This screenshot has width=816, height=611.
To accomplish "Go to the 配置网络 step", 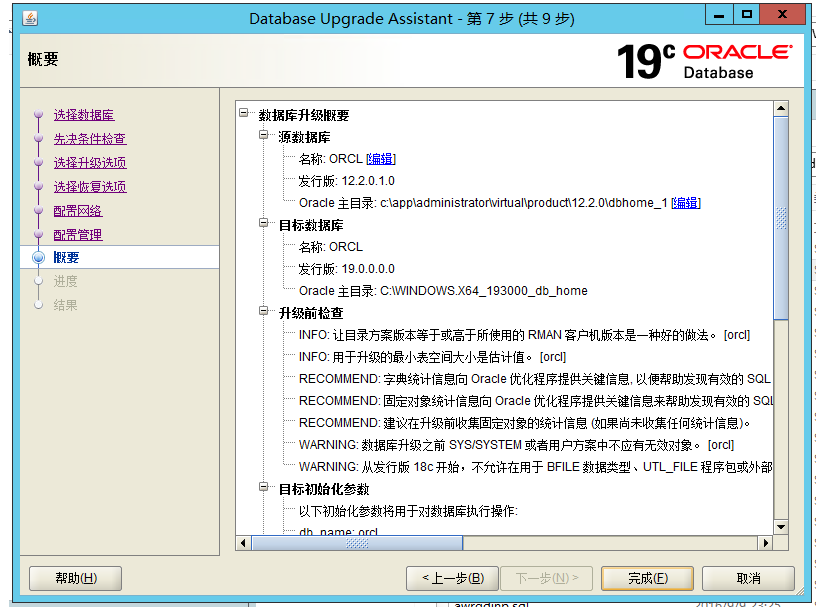I will click(x=80, y=210).
